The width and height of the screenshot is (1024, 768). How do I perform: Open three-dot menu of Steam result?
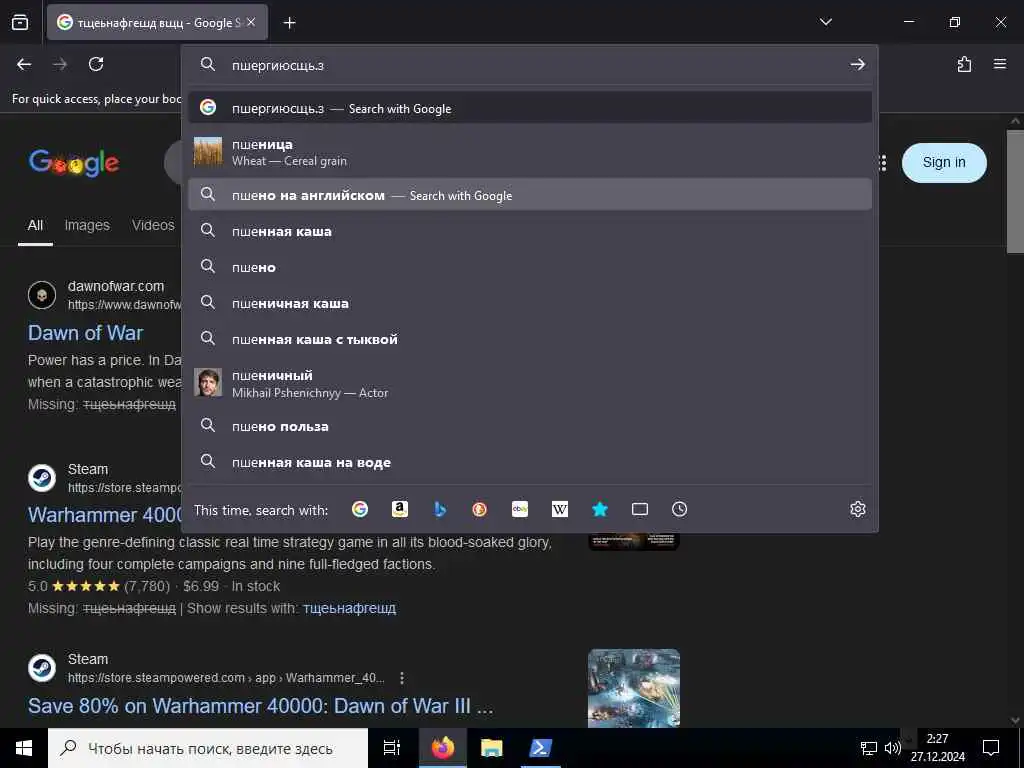coord(402,678)
